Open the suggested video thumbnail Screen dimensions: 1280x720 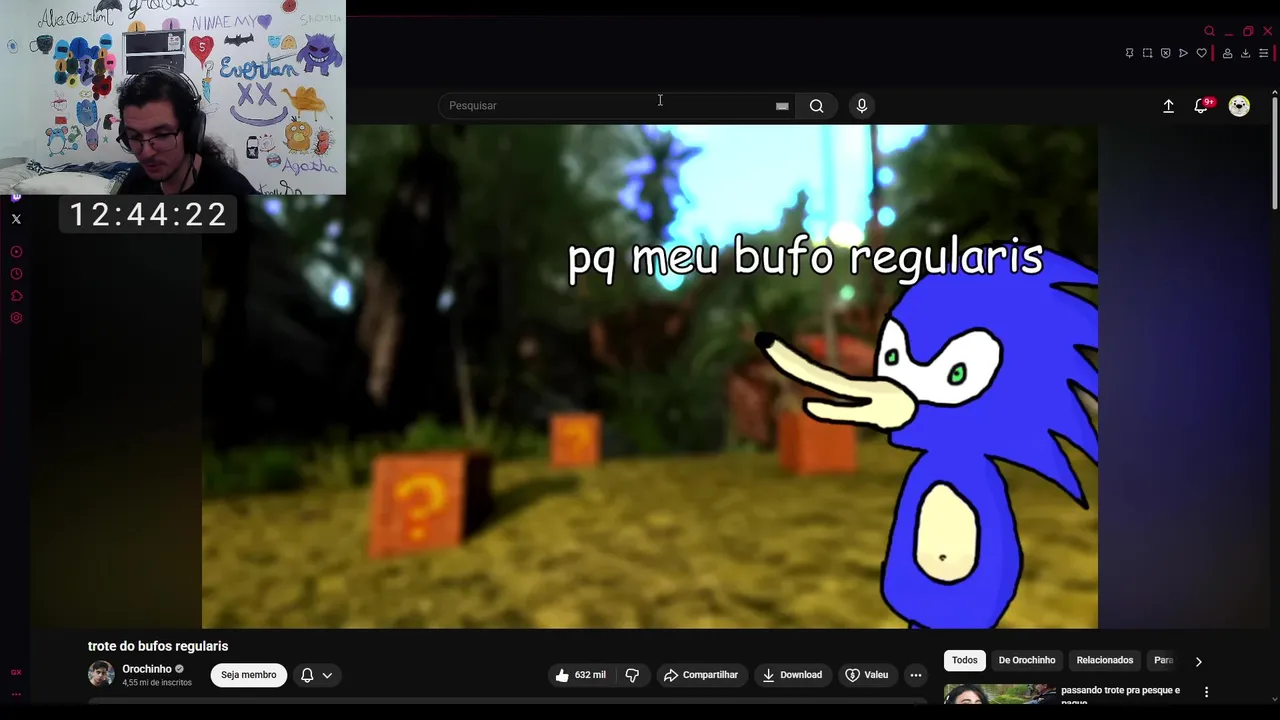(x=1000, y=694)
